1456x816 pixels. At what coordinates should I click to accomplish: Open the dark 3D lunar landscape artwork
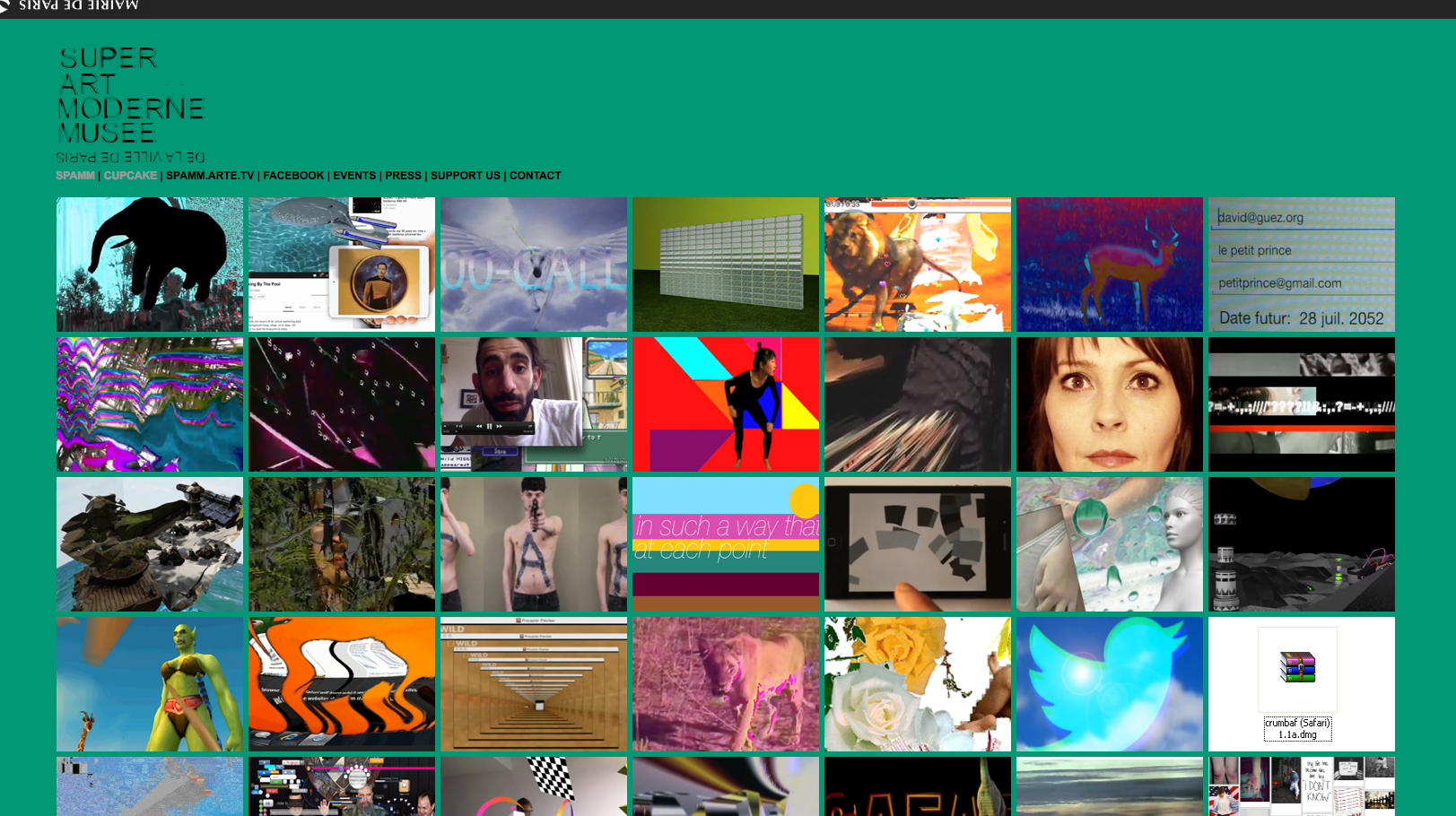(x=1302, y=544)
